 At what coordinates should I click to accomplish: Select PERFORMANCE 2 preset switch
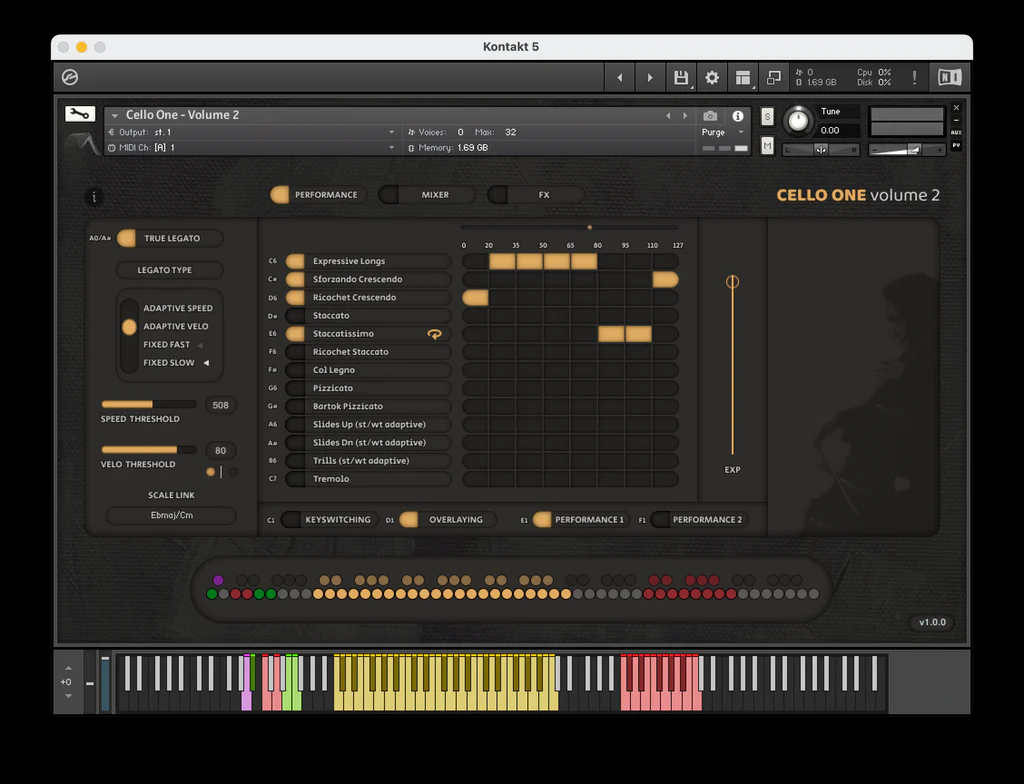pyautogui.click(x=660, y=520)
